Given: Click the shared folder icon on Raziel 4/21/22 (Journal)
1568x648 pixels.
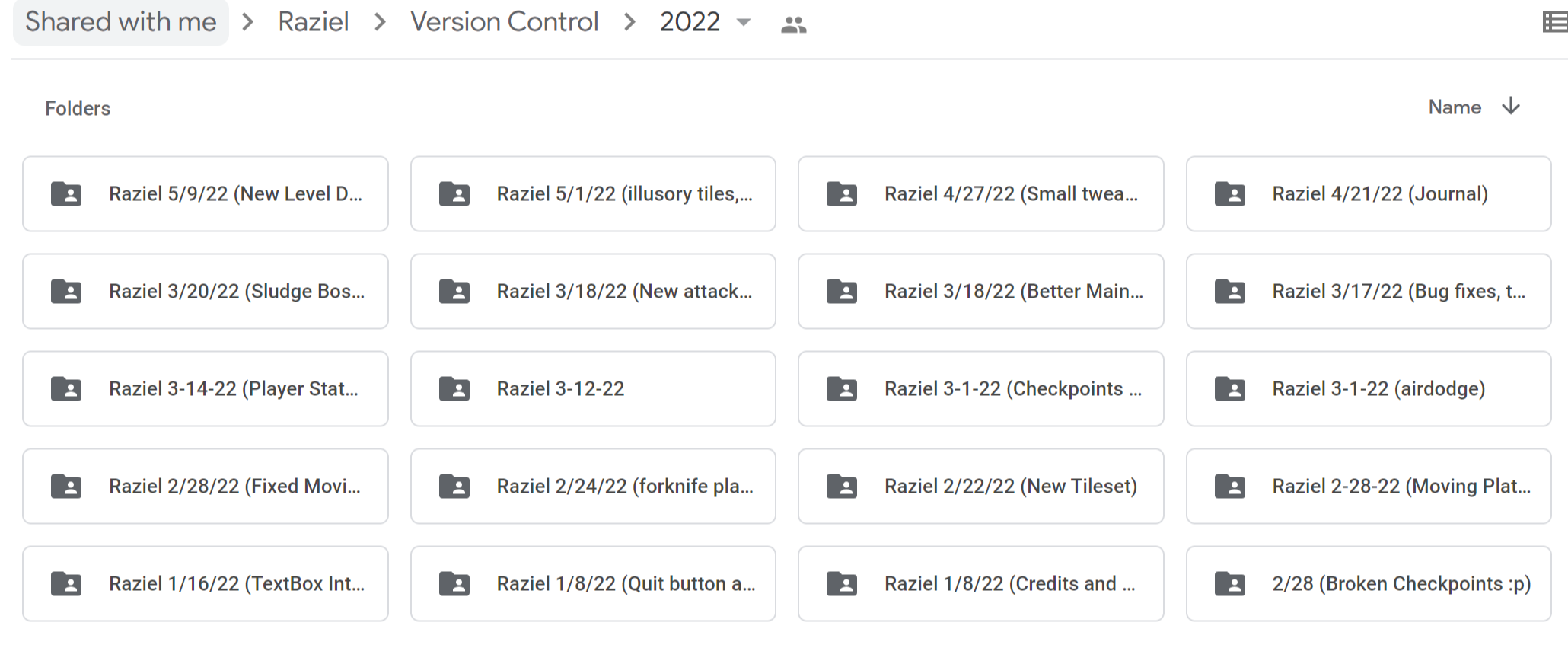Looking at the screenshot, I should point(1229,194).
